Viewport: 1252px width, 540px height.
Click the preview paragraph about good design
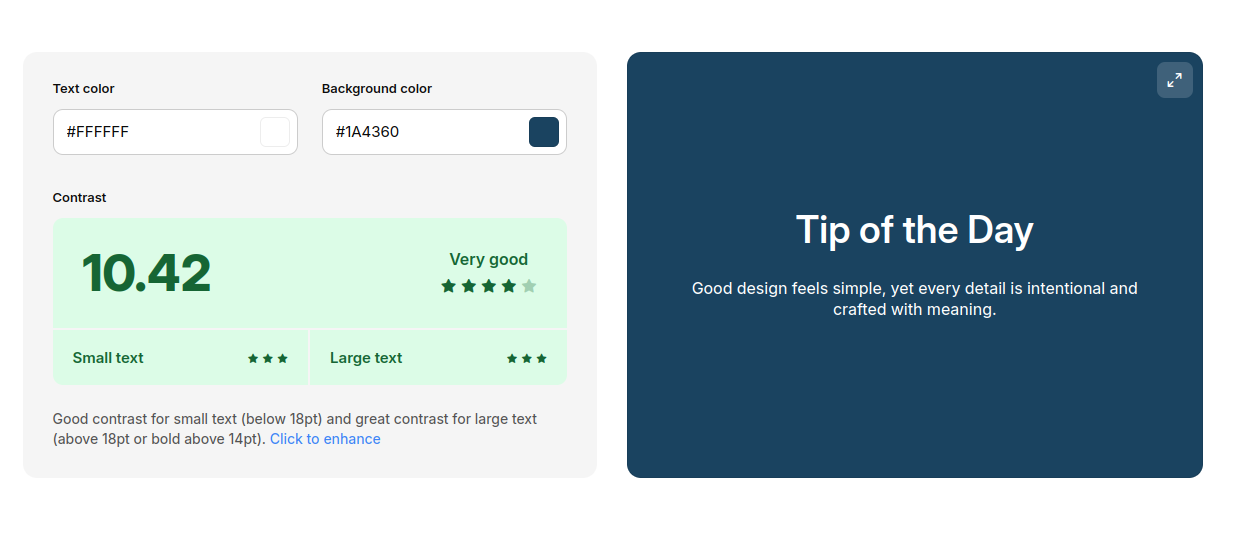click(x=914, y=299)
